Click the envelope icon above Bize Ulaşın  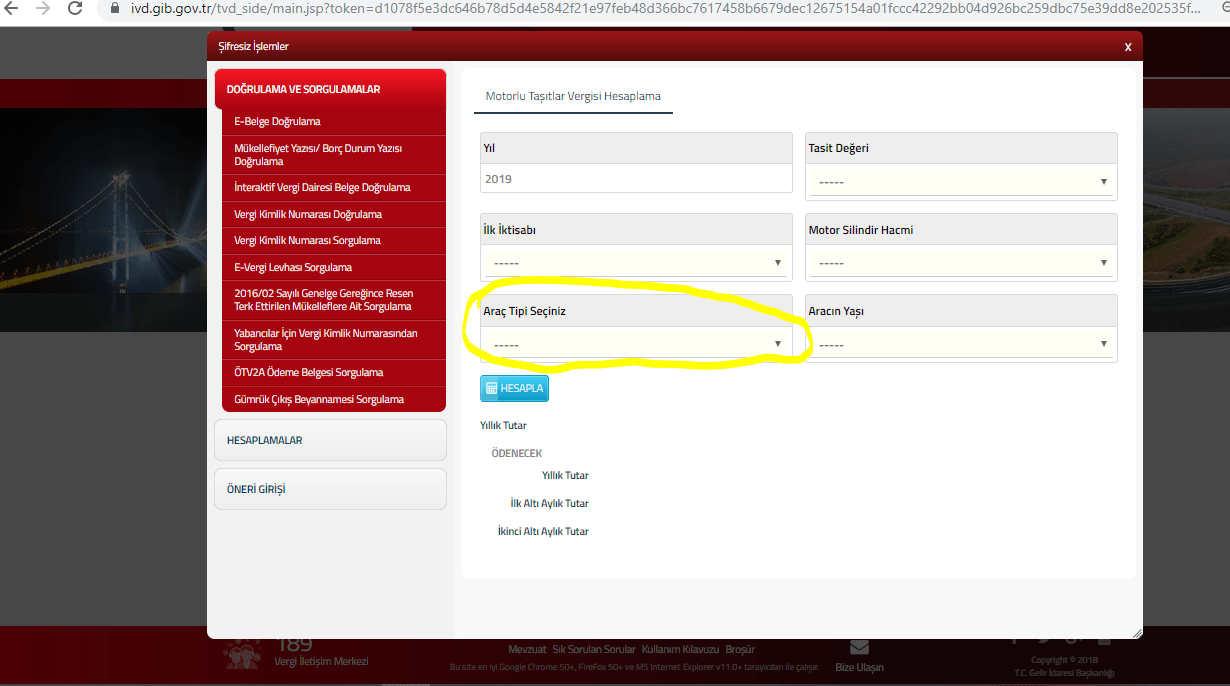[x=859, y=647]
